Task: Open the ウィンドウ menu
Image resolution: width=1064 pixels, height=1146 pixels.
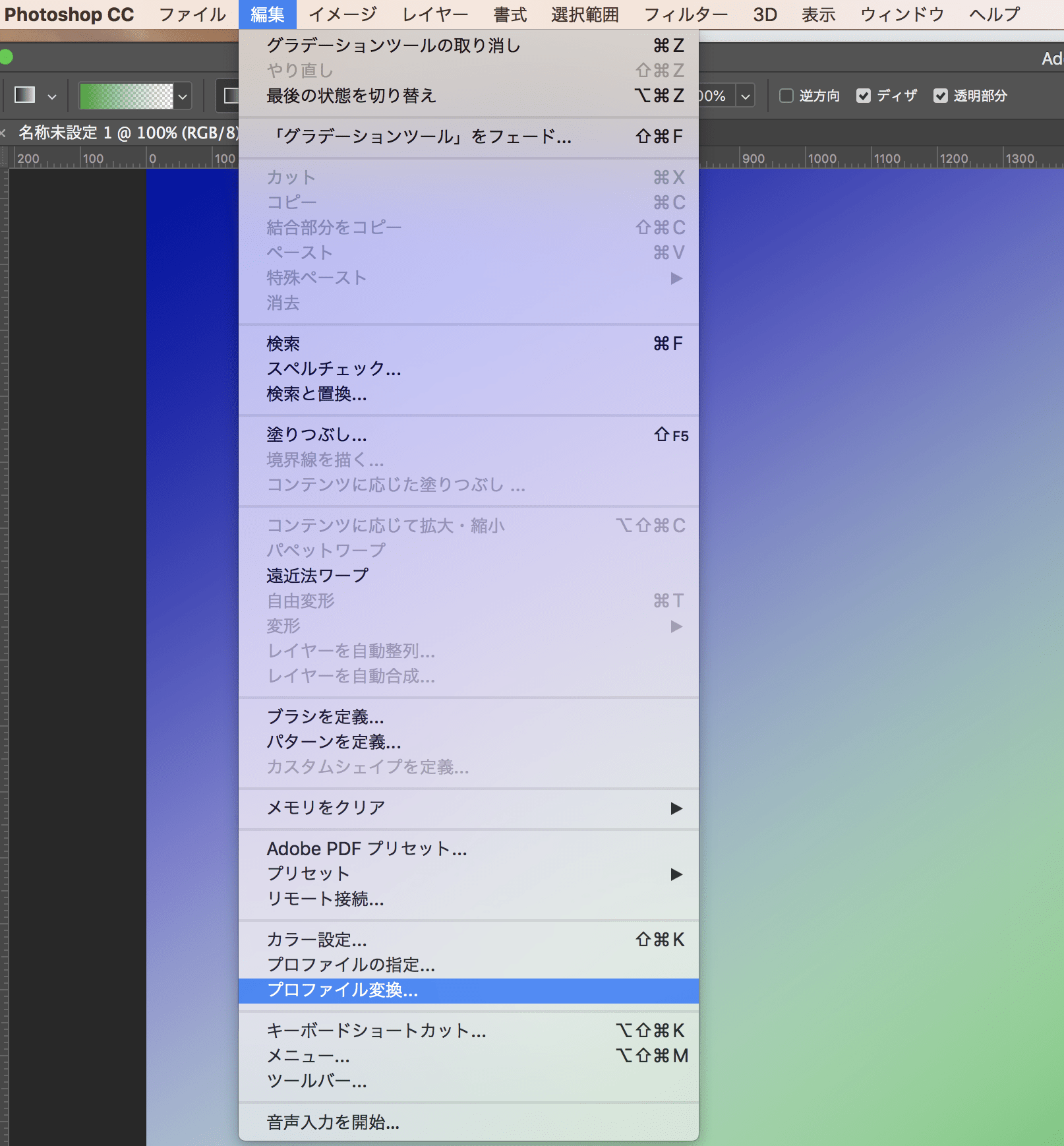Action: point(902,15)
